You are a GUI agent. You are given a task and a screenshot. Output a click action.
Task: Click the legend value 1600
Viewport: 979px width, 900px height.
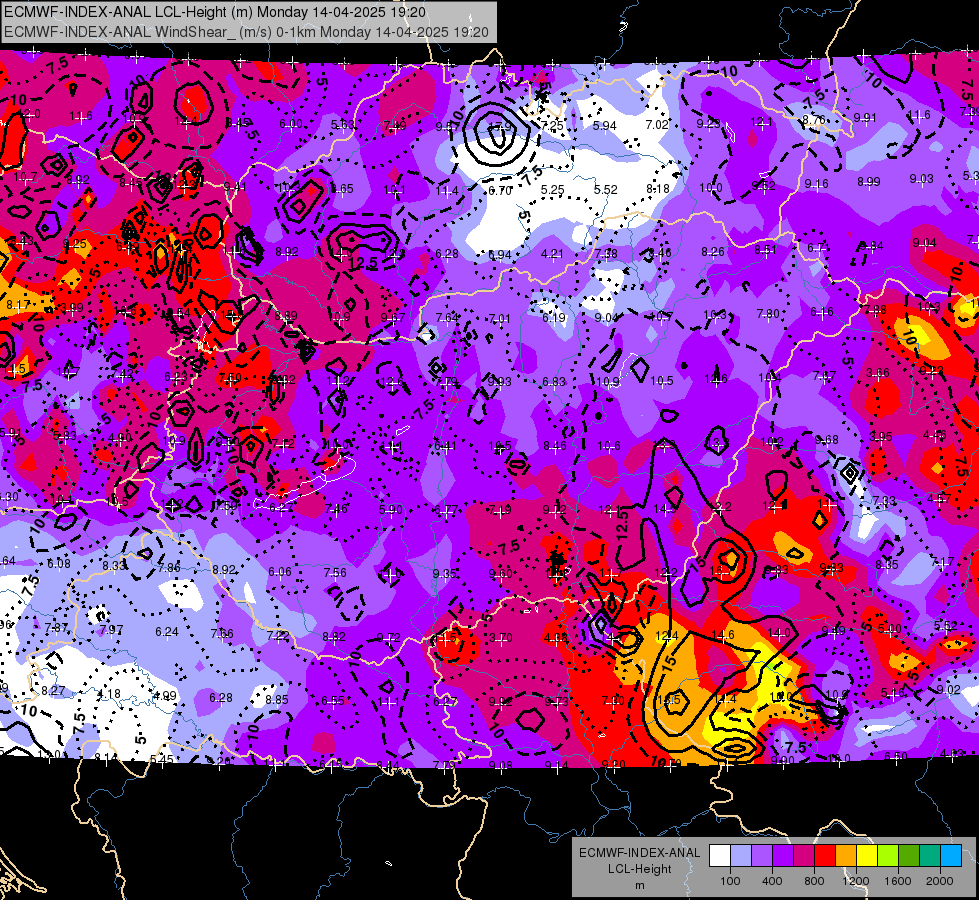[898, 881]
